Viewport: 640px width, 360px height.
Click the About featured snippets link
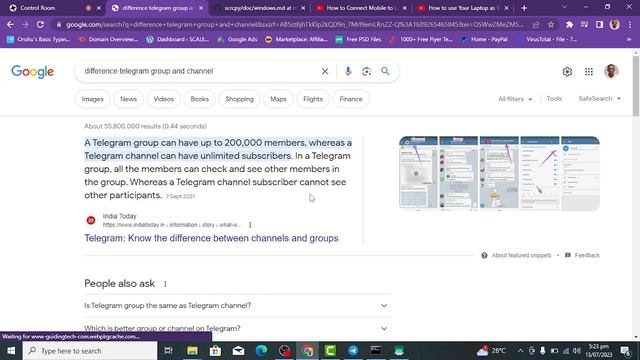point(521,255)
